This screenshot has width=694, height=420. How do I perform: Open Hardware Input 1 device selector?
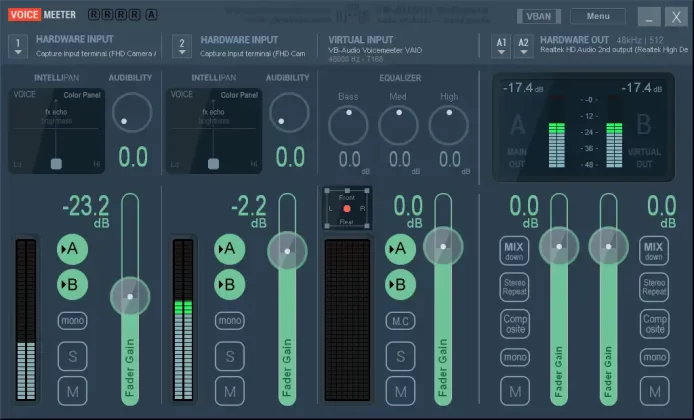click(x=18, y=46)
